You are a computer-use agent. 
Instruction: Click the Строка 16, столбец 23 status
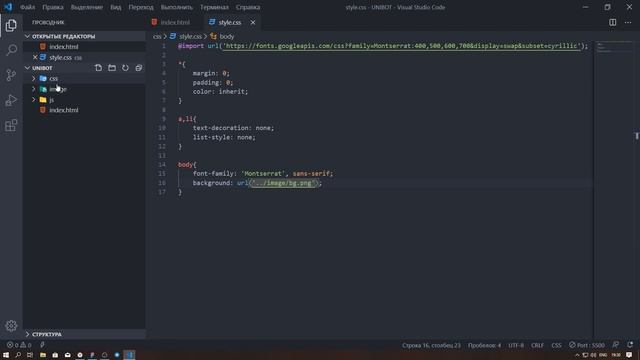point(431,345)
